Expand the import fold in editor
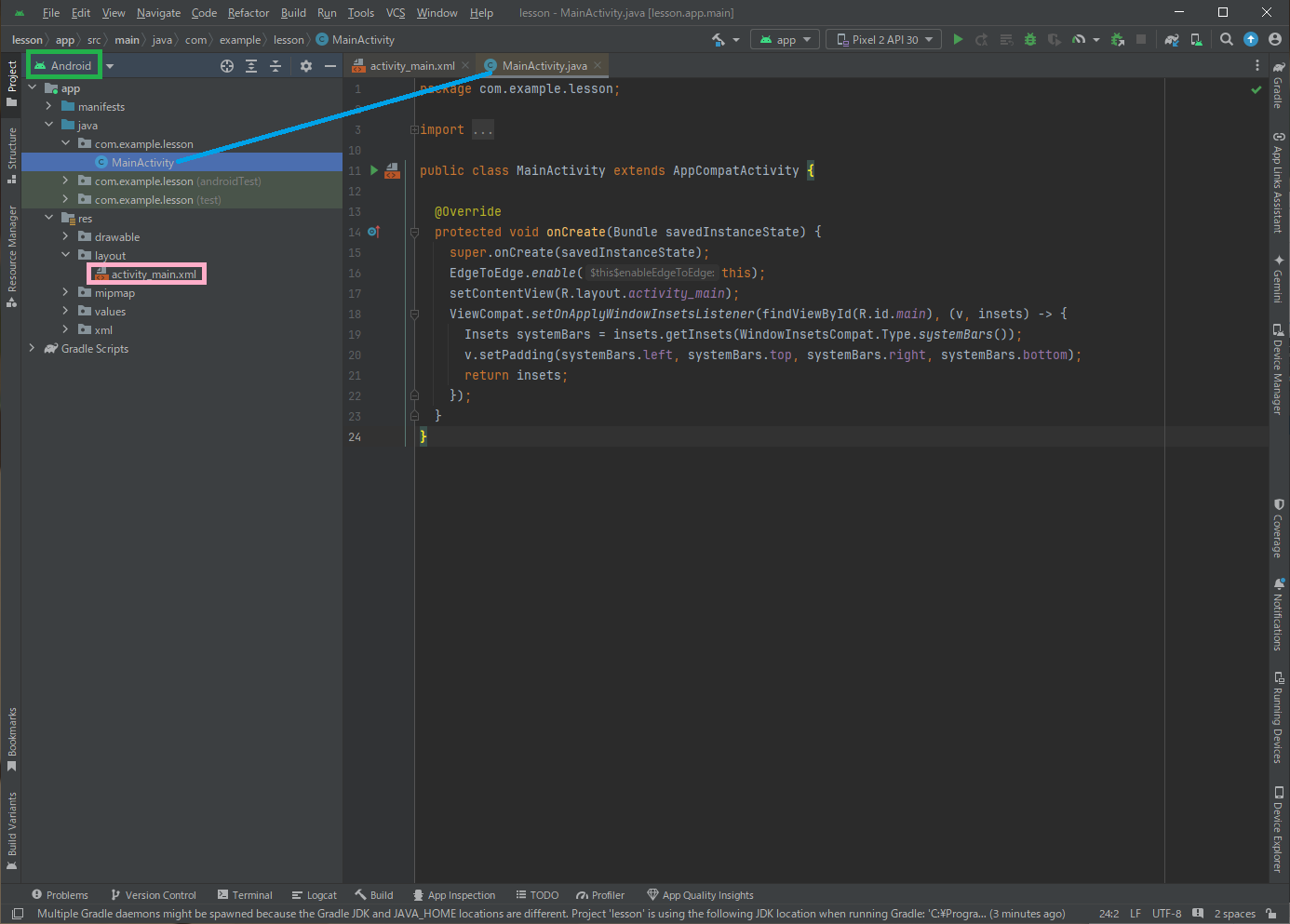This screenshot has width=1290, height=924. [414, 129]
